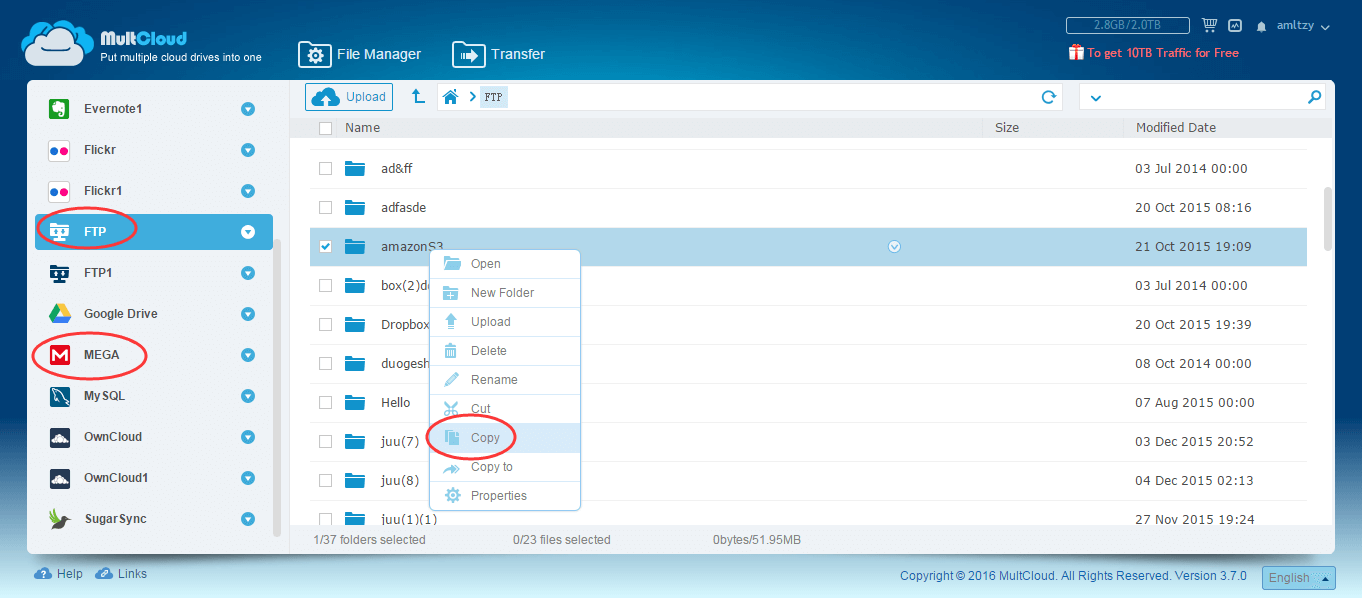This screenshot has width=1362, height=599.
Task: Sort by the Modified Date column header
Action: click(1176, 128)
